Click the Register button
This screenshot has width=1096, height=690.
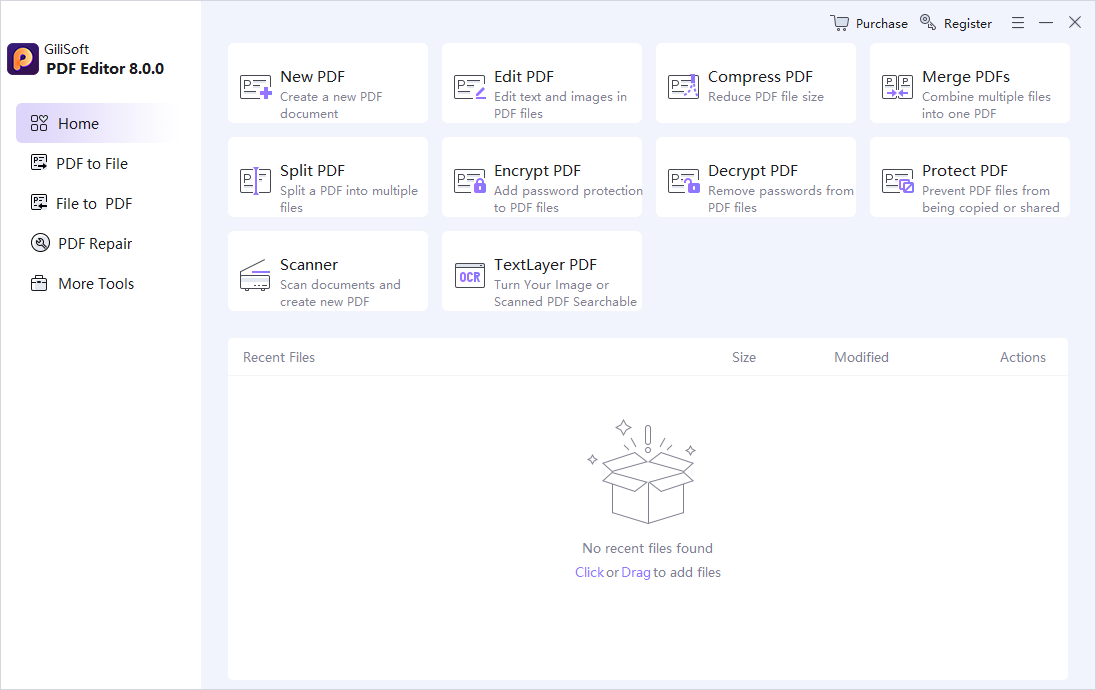[956, 23]
